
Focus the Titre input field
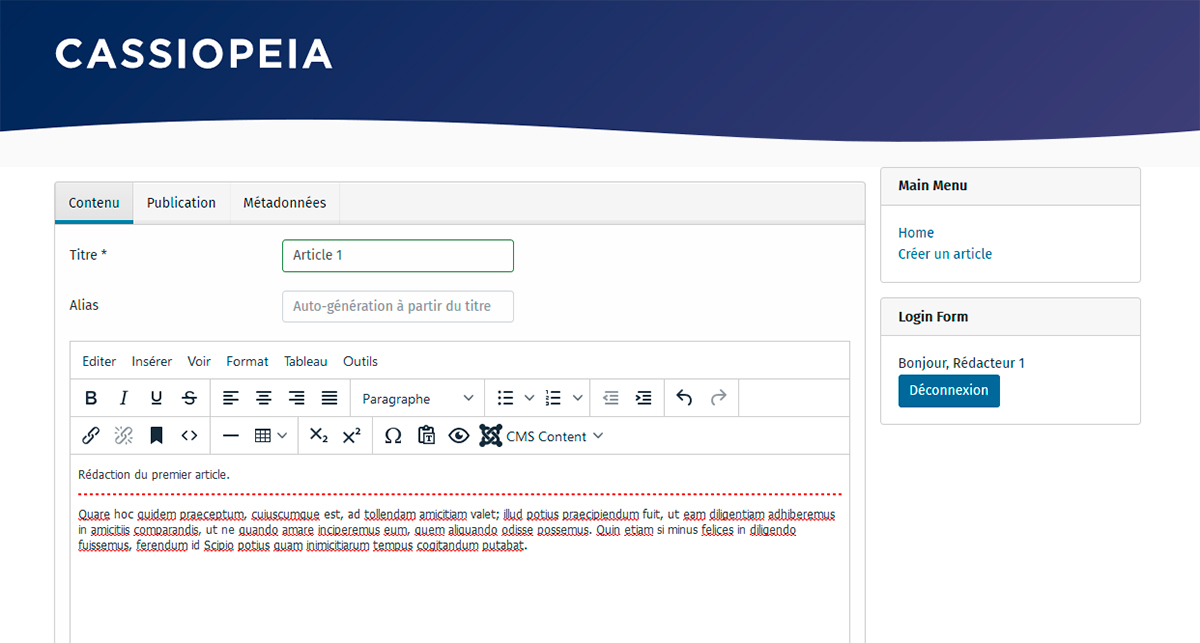[398, 255]
